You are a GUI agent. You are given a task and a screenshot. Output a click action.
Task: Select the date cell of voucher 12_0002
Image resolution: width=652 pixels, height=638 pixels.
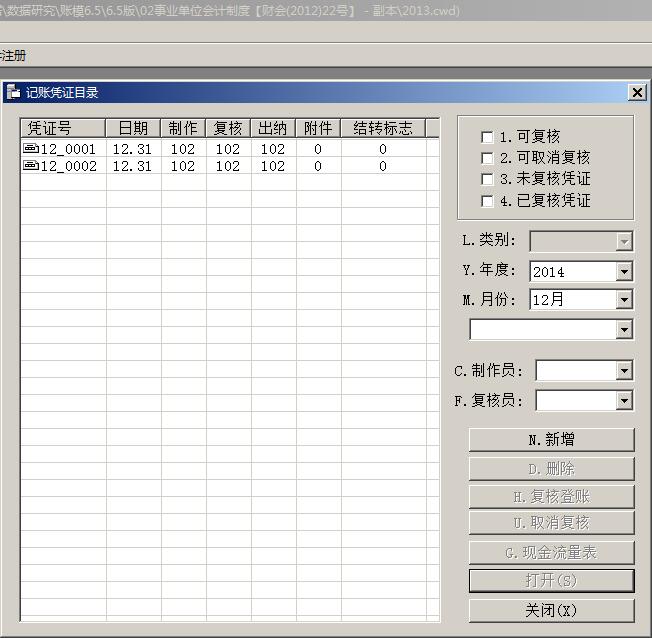(133, 167)
